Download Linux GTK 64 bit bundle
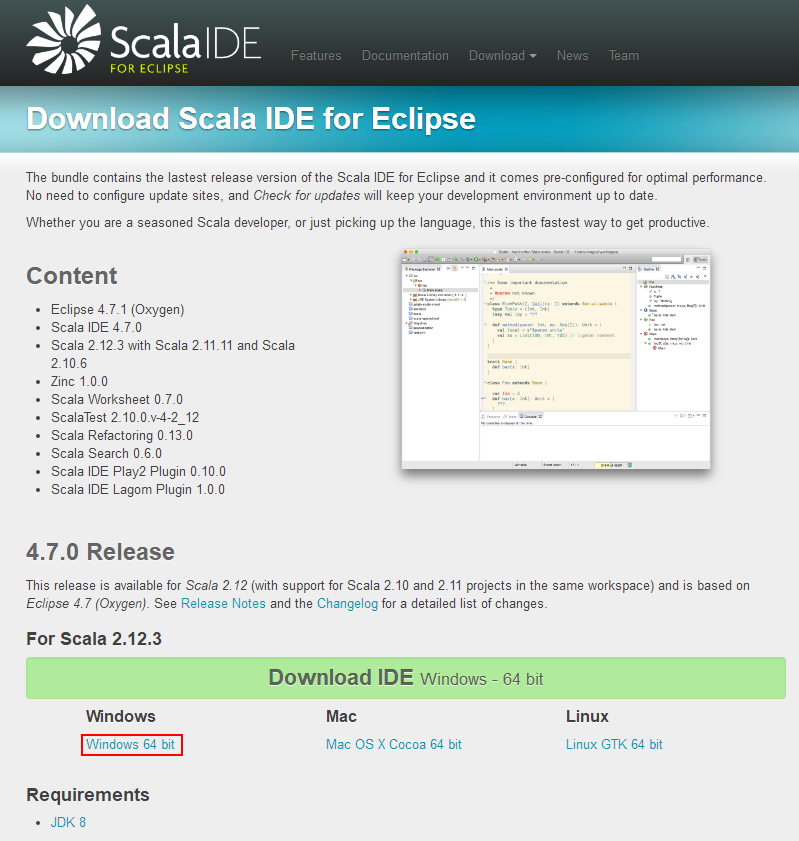 tap(614, 744)
